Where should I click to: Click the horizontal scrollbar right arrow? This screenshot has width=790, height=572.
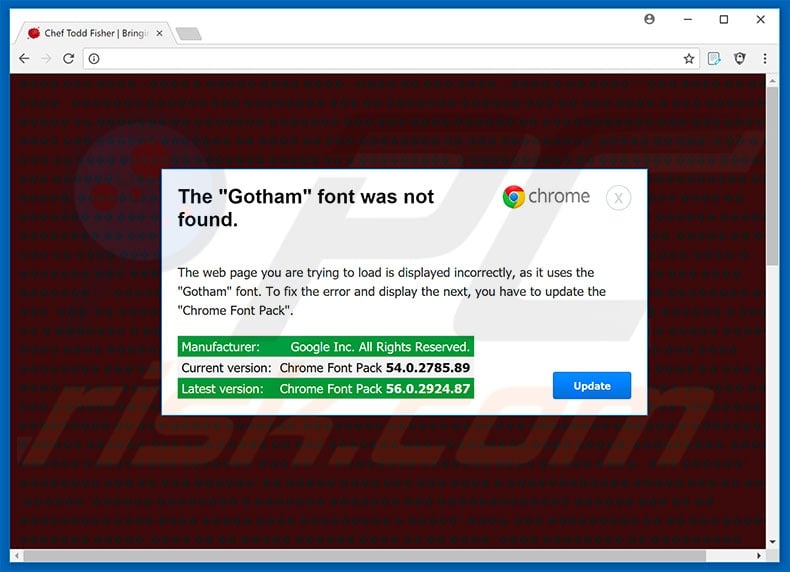[759, 555]
